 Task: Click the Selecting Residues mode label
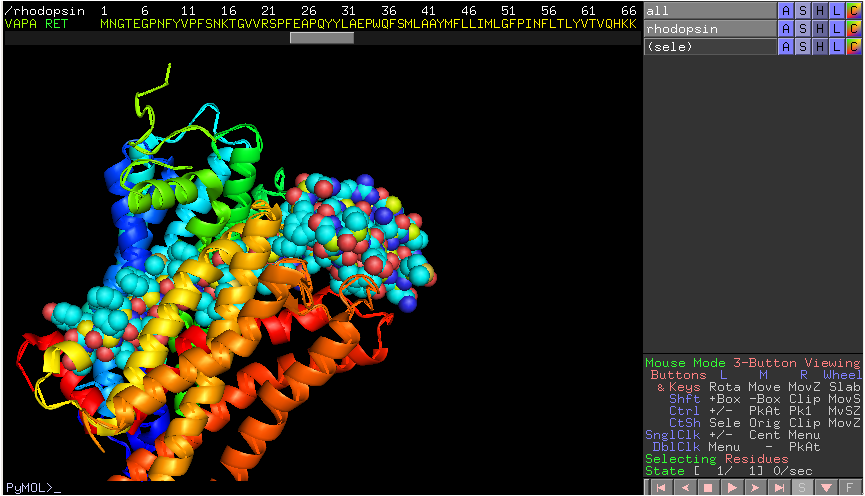(x=717, y=458)
